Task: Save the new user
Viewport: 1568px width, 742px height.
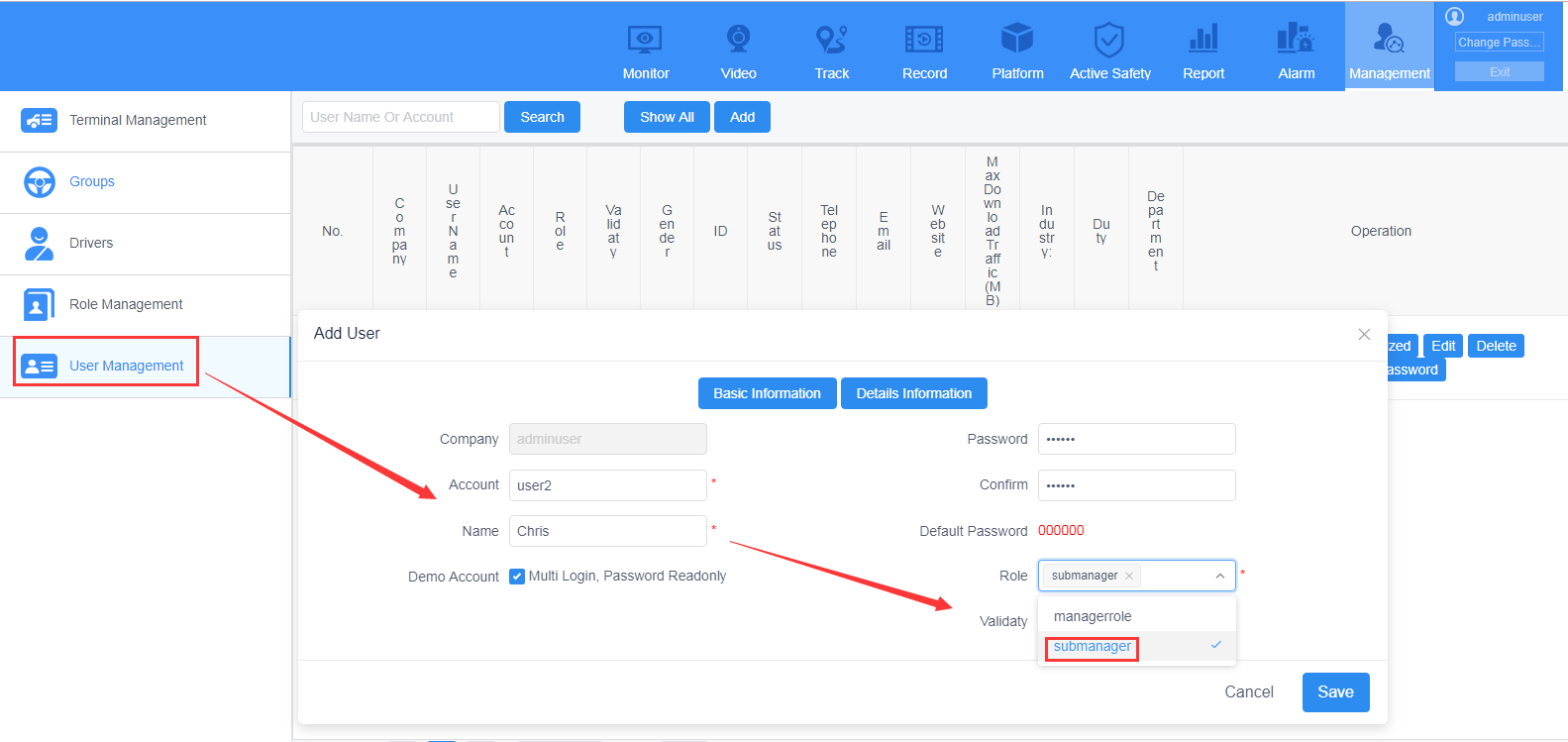Action: (x=1335, y=692)
